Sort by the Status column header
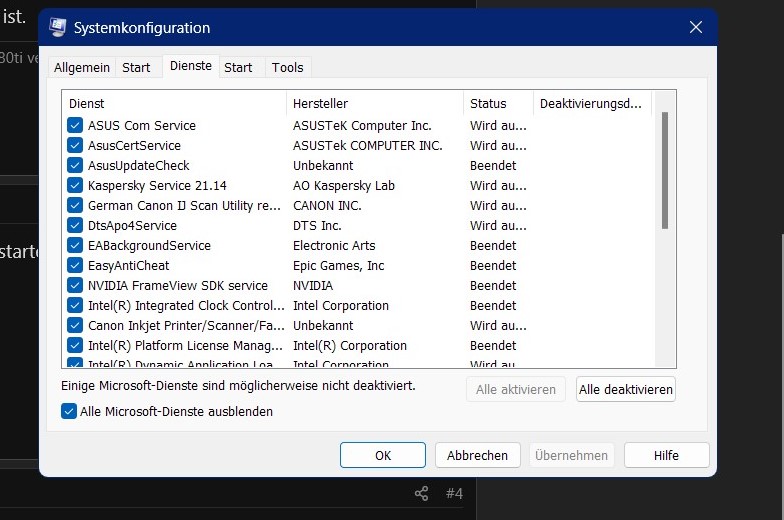The image size is (784, 520). coord(498,104)
